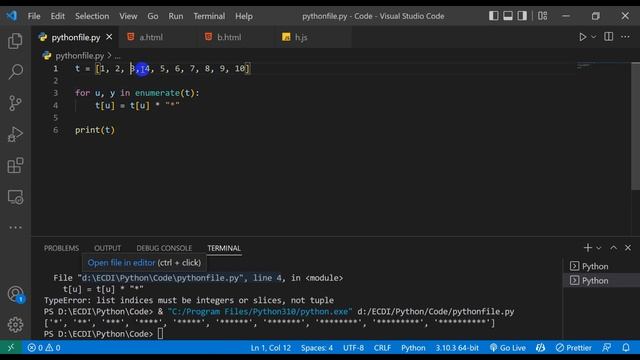
Task: Create a new terminal with plus icon
Action: pos(587,248)
